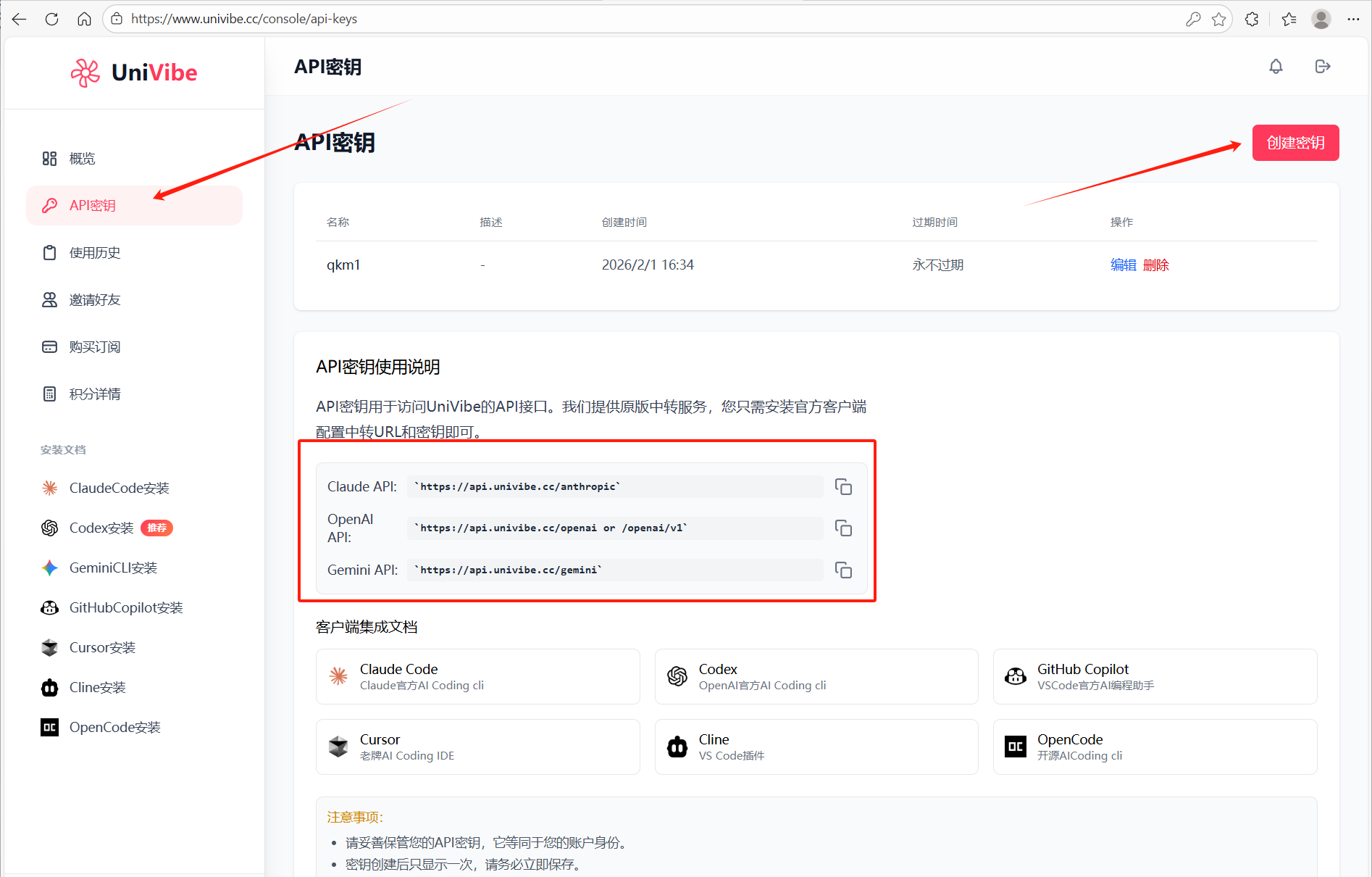Viewport: 1372px width, 877px height.
Task: Click key name qkm1 in table
Action: click(343, 265)
